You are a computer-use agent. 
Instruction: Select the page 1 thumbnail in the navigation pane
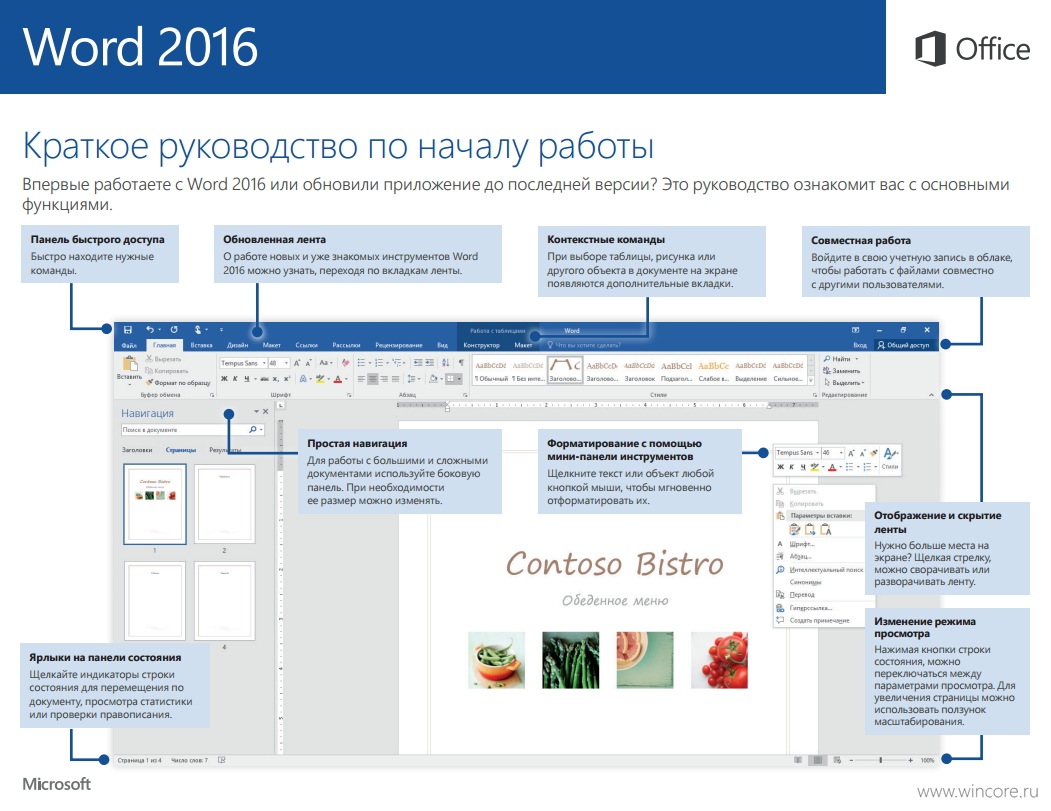155,504
